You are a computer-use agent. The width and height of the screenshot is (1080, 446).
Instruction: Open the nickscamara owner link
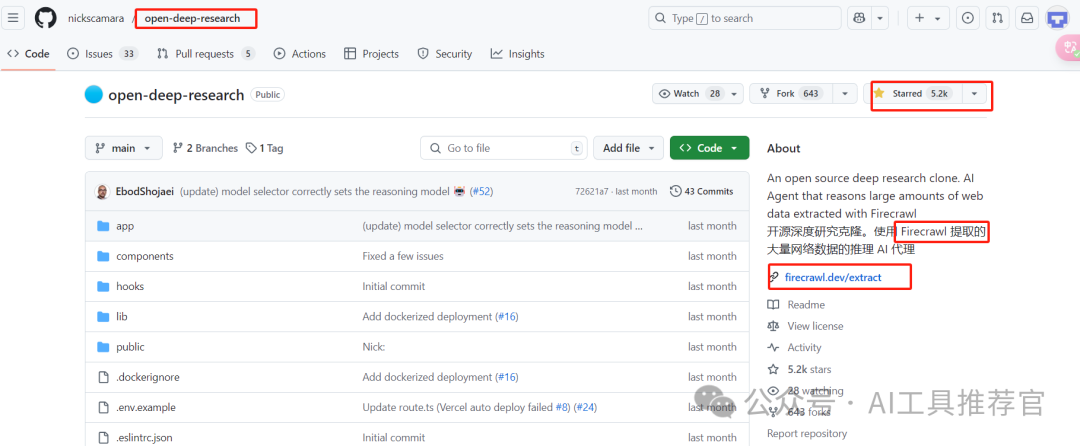pos(97,19)
